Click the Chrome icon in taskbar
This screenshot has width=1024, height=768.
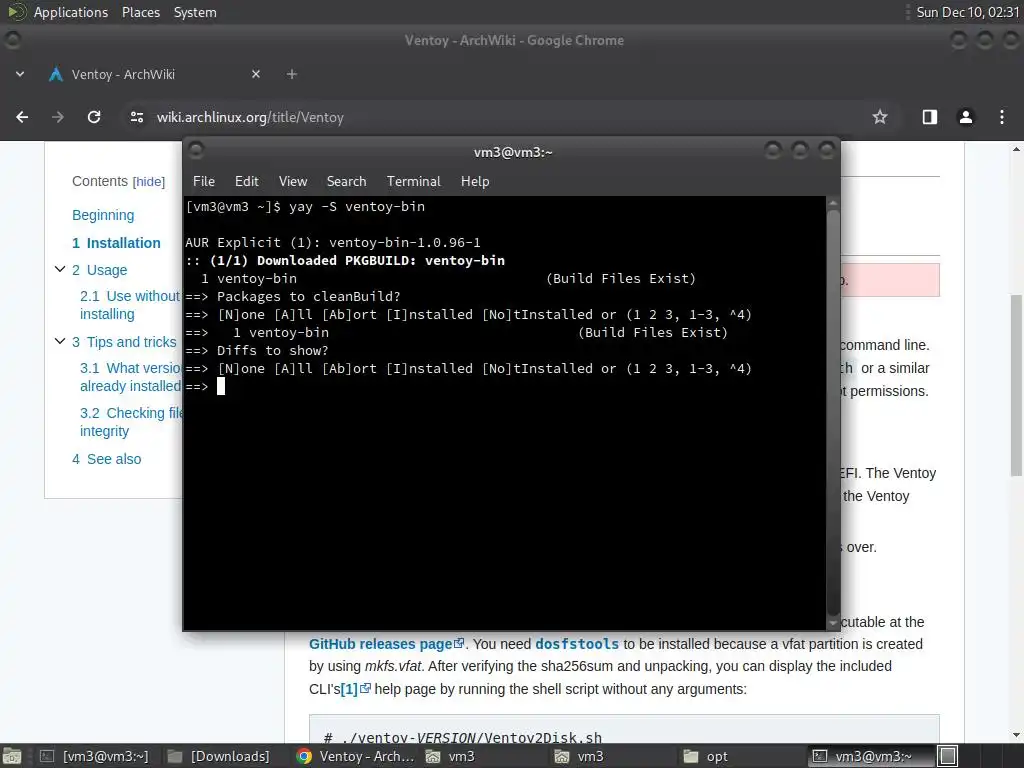click(x=304, y=756)
